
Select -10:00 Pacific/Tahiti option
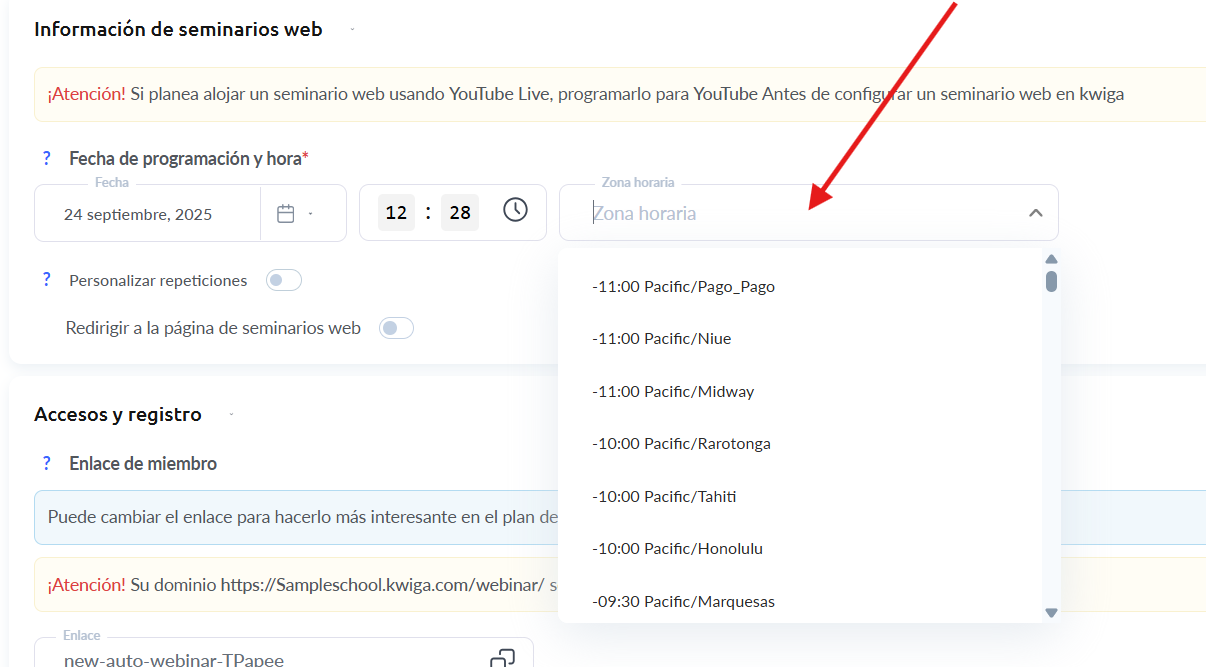pos(664,497)
